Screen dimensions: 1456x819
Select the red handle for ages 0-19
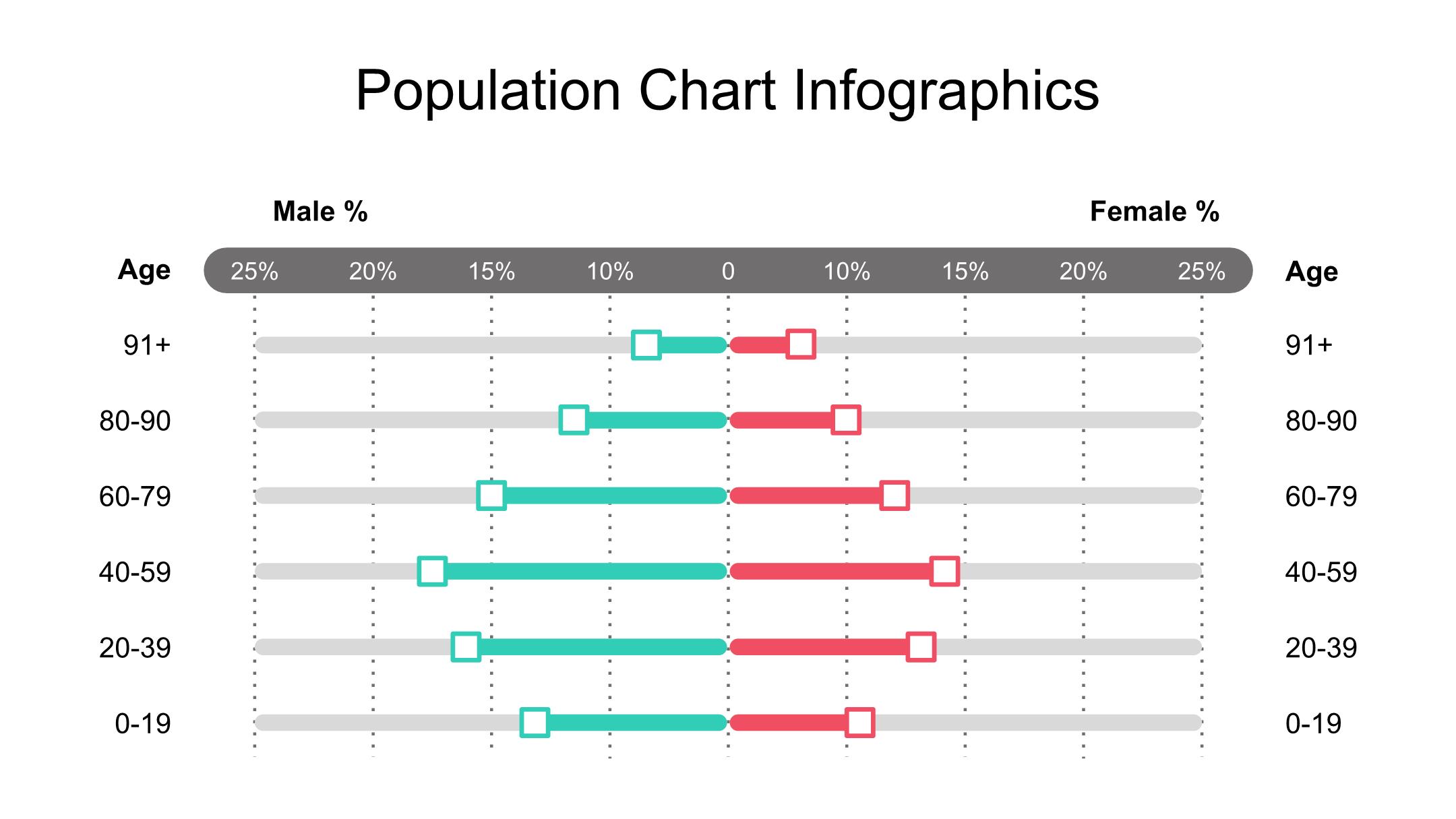[x=860, y=723]
